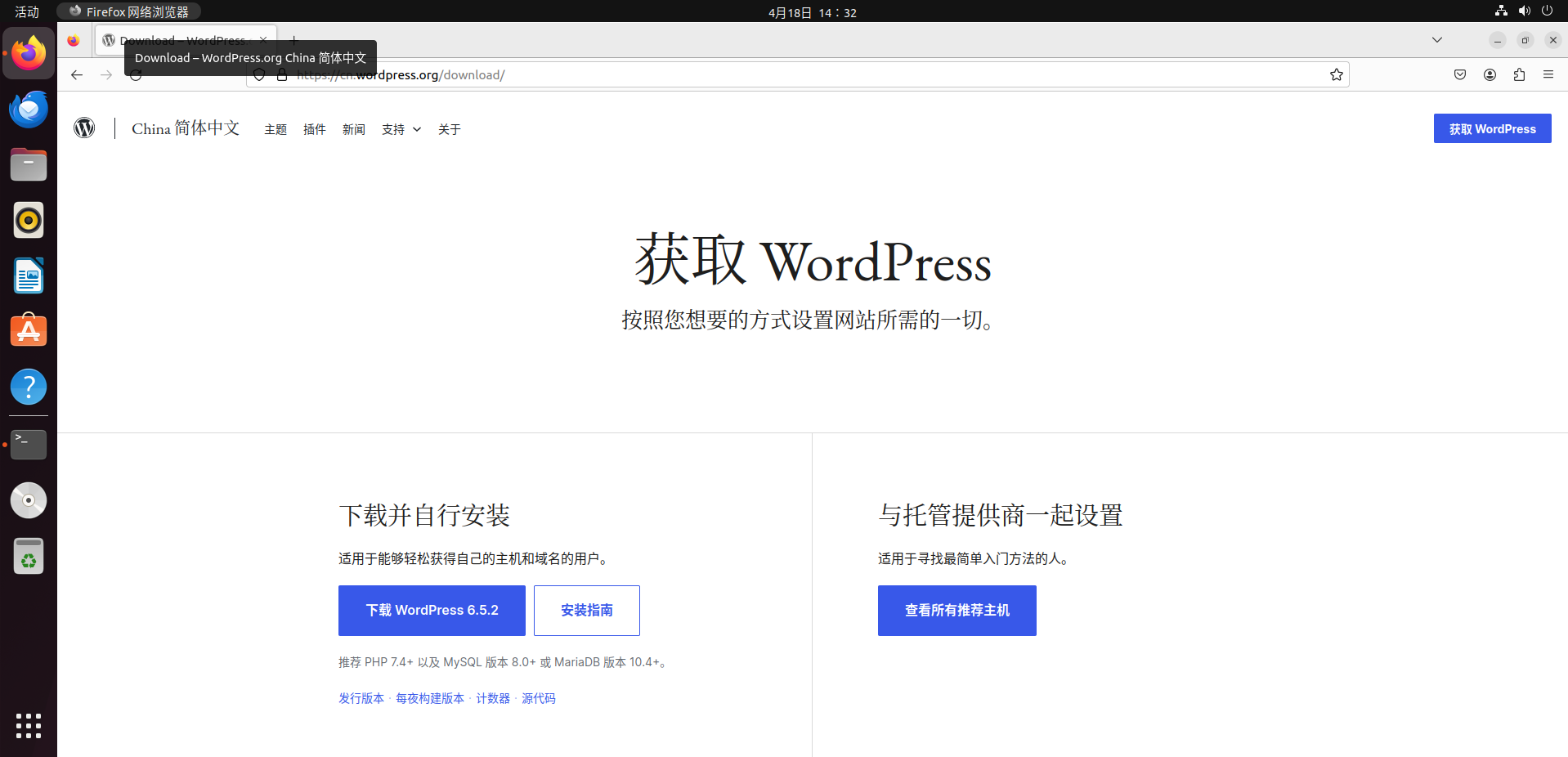Open the Firefox account icon
The width and height of the screenshot is (1568, 757).
coord(1490,75)
